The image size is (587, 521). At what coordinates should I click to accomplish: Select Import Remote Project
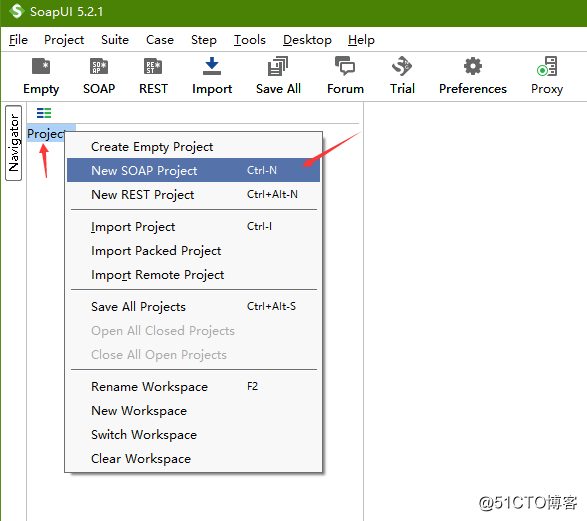pos(193,275)
